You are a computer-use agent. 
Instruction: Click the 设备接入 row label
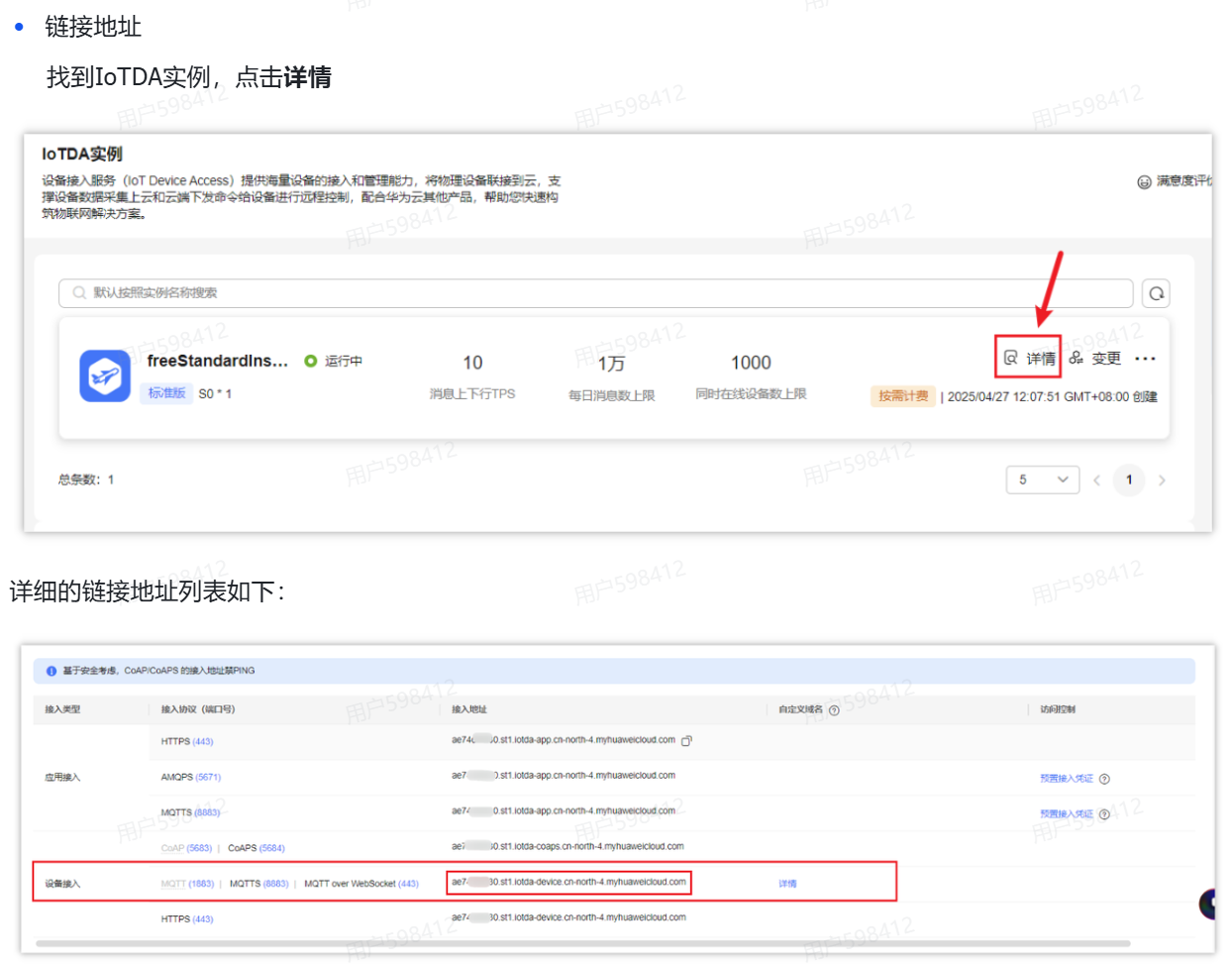[x=62, y=884]
